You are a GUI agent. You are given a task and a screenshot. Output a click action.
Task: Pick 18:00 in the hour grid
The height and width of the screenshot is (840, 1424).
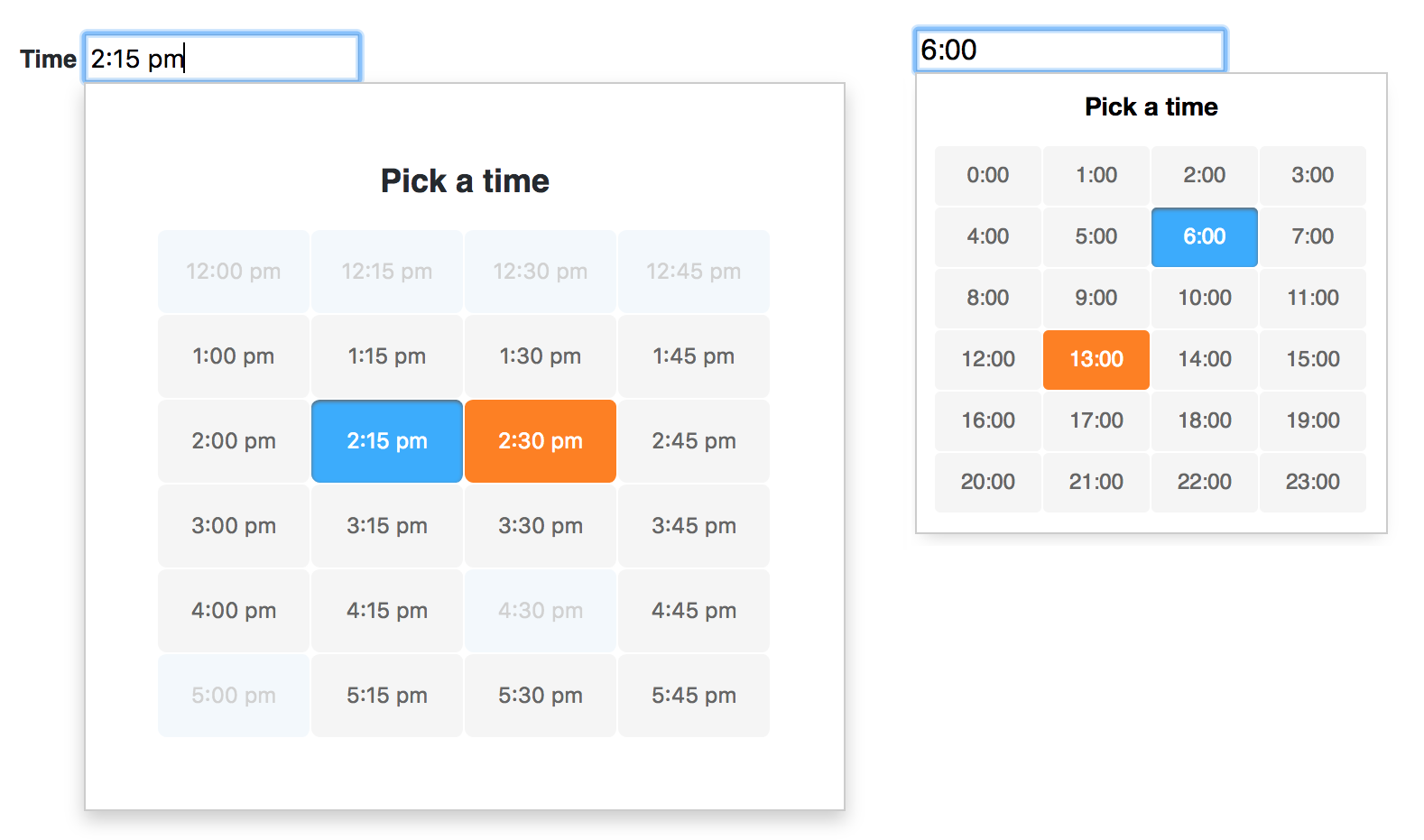click(x=1205, y=421)
